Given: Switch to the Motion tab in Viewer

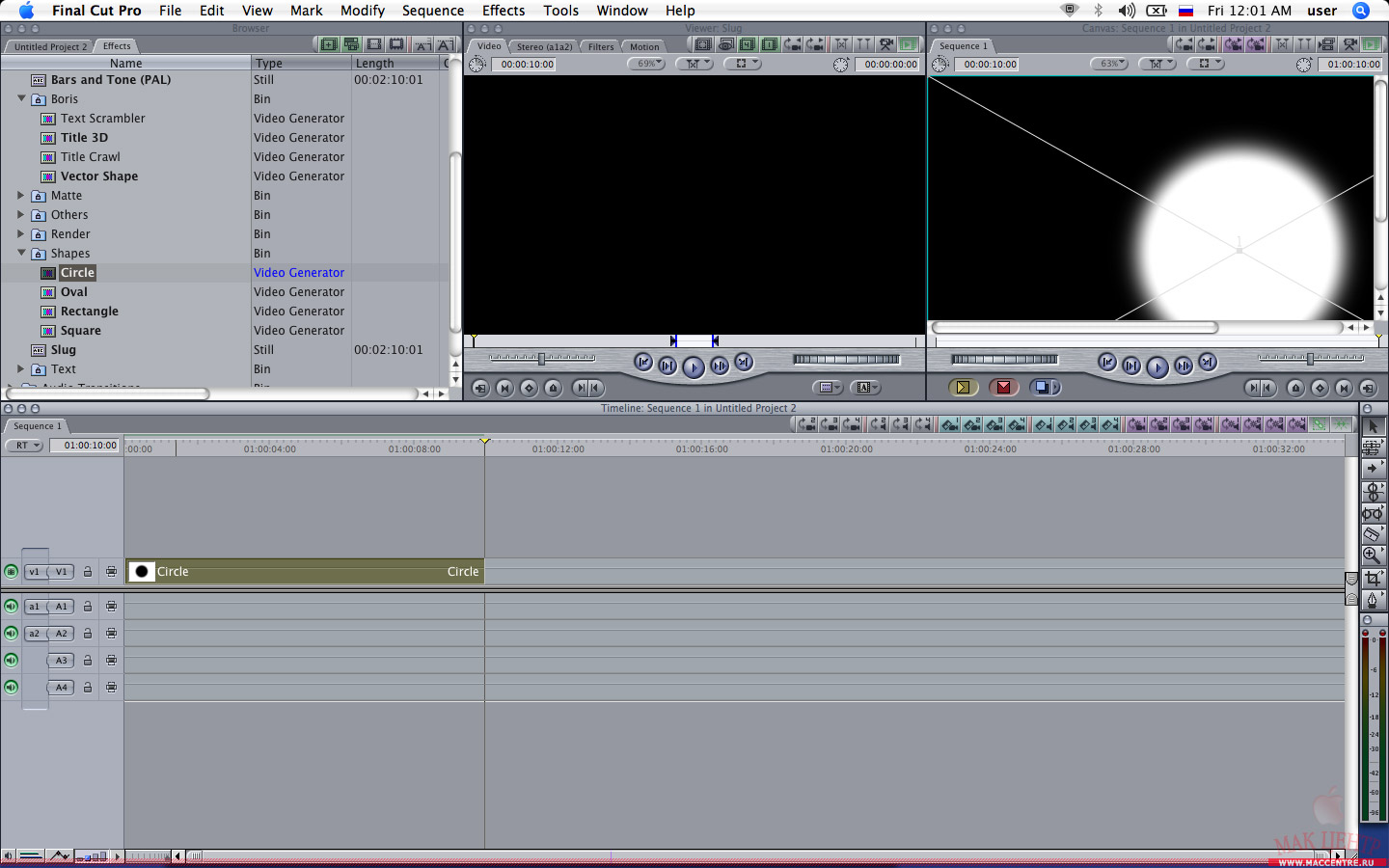Looking at the screenshot, I should [644, 46].
